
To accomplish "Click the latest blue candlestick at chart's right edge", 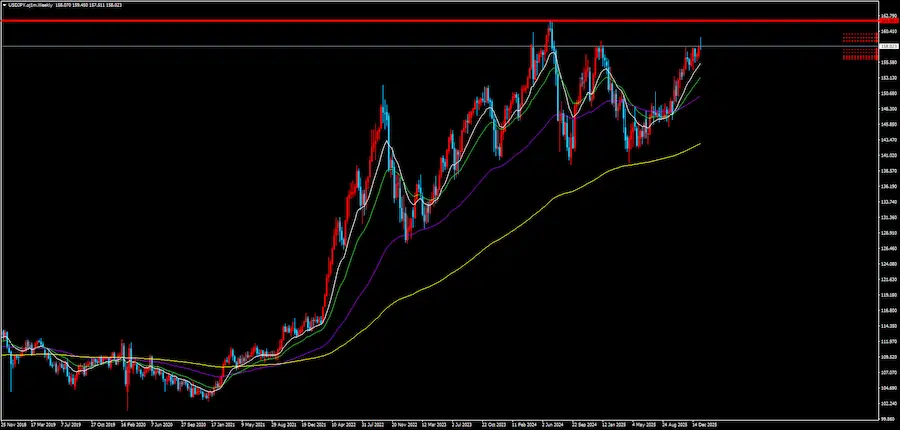I will 700,44.
